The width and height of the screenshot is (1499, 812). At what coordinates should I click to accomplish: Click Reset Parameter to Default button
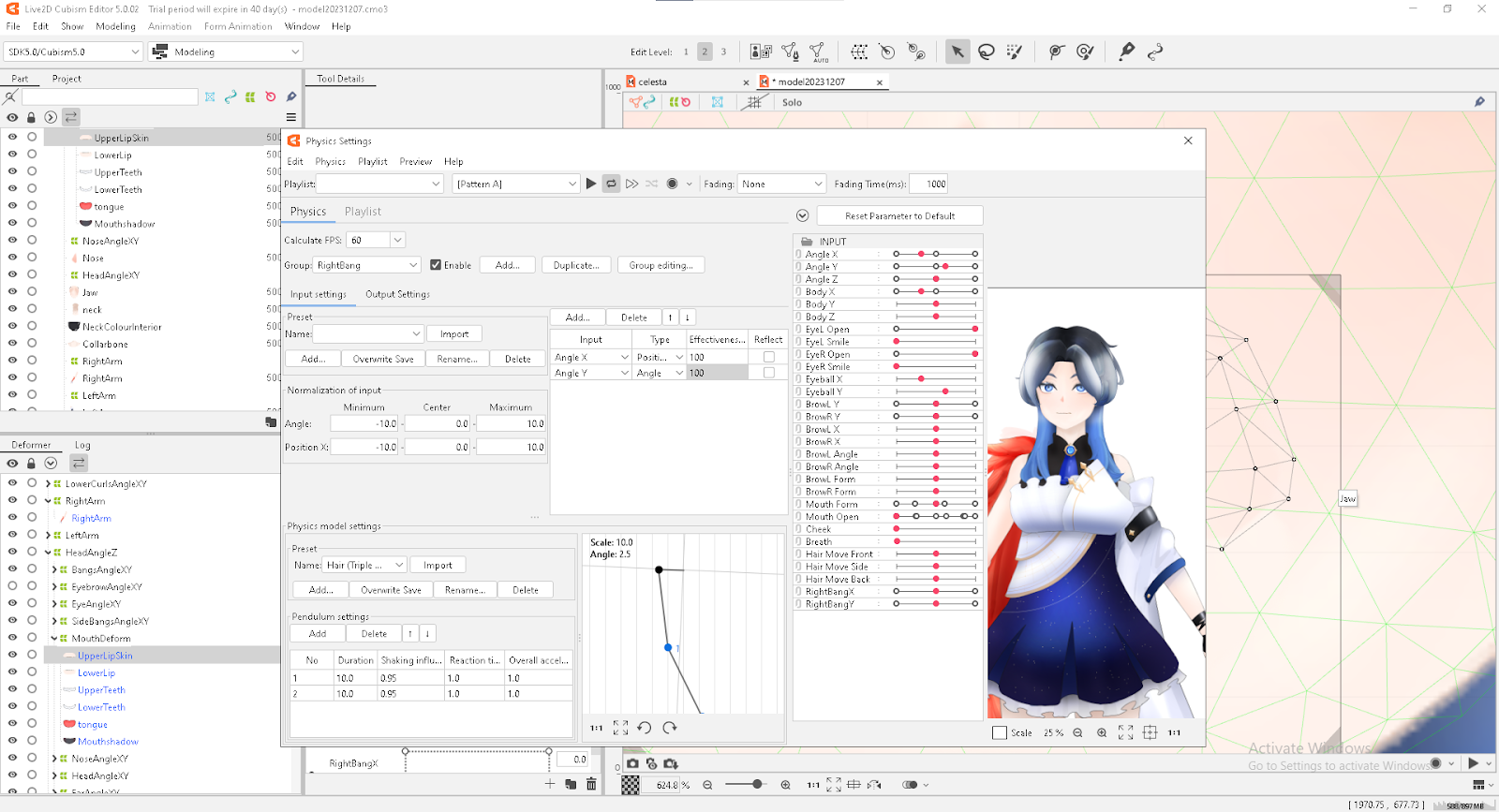pyautogui.click(x=899, y=215)
